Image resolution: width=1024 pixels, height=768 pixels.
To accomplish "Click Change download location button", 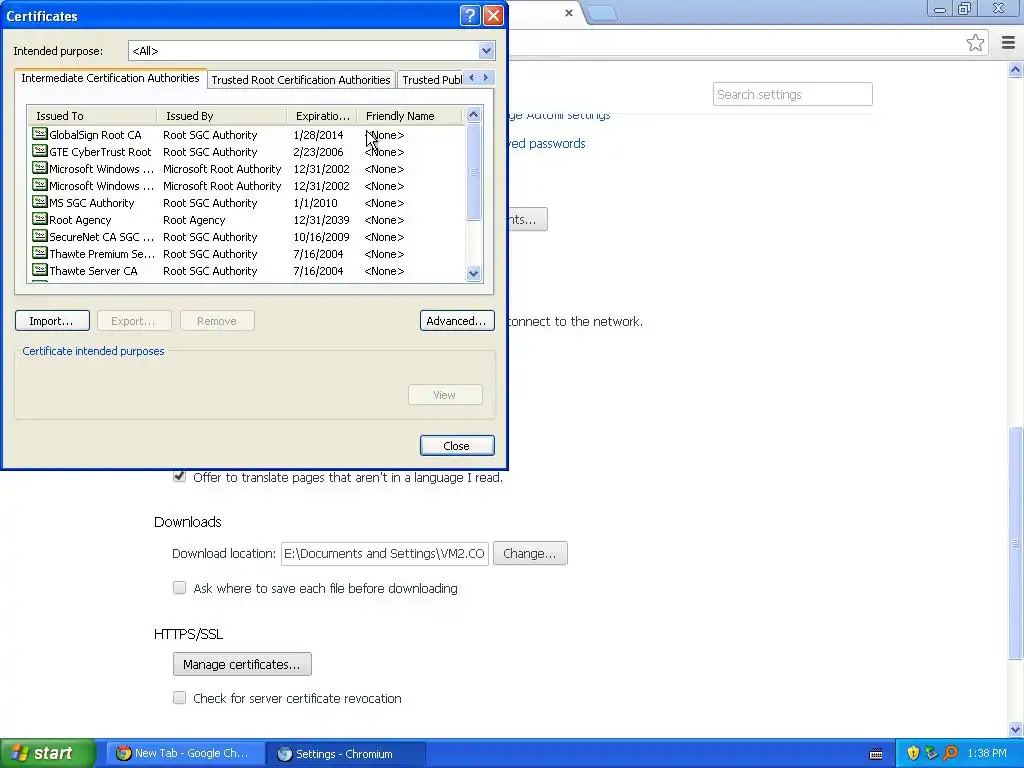I will (530, 553).
